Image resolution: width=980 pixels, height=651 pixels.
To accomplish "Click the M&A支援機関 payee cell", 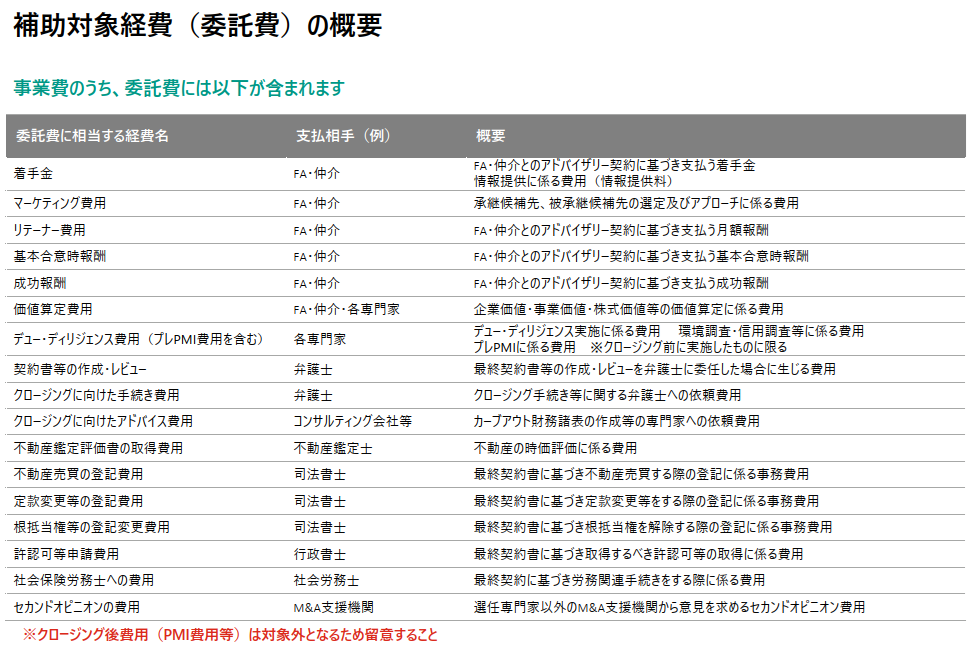I will coord(334,608).
